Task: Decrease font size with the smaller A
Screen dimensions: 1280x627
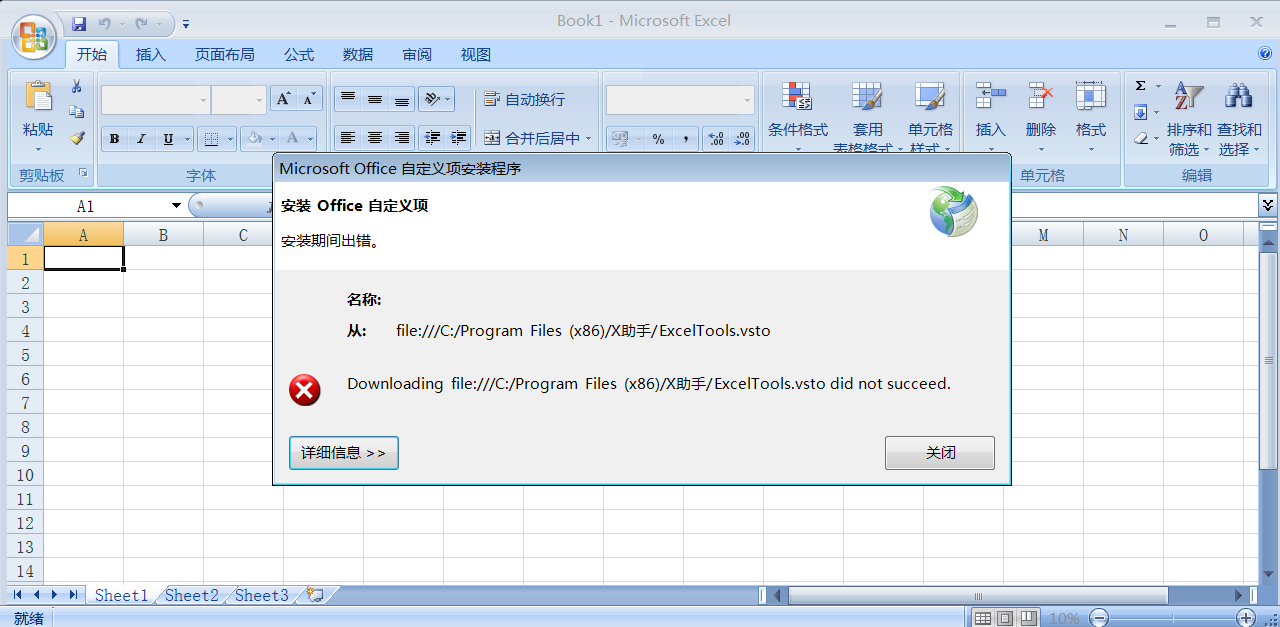Action: 310,99
